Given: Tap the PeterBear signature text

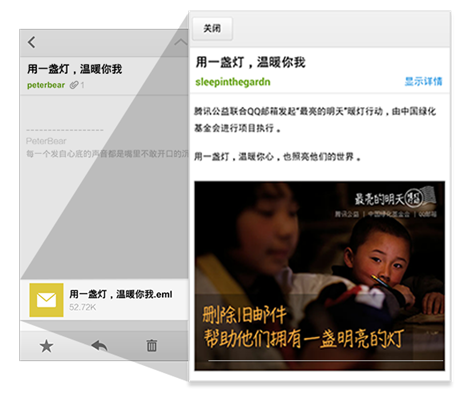Looking at the screenshot, I should pos(46,141).
